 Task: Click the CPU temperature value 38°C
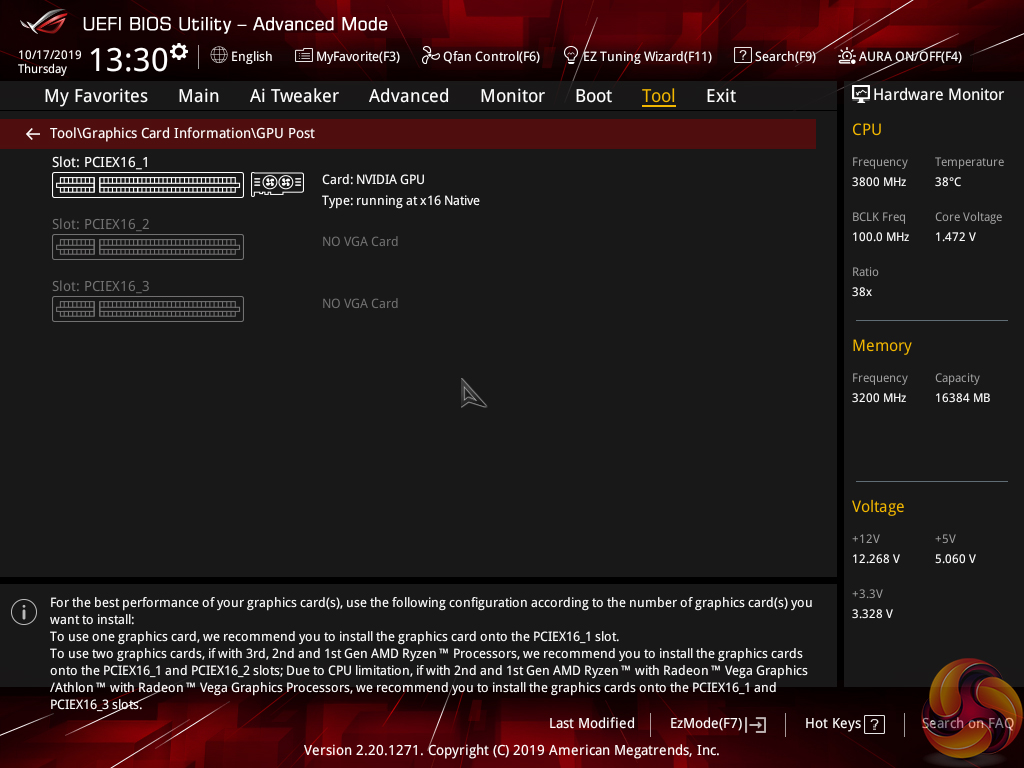pos(948,182)
